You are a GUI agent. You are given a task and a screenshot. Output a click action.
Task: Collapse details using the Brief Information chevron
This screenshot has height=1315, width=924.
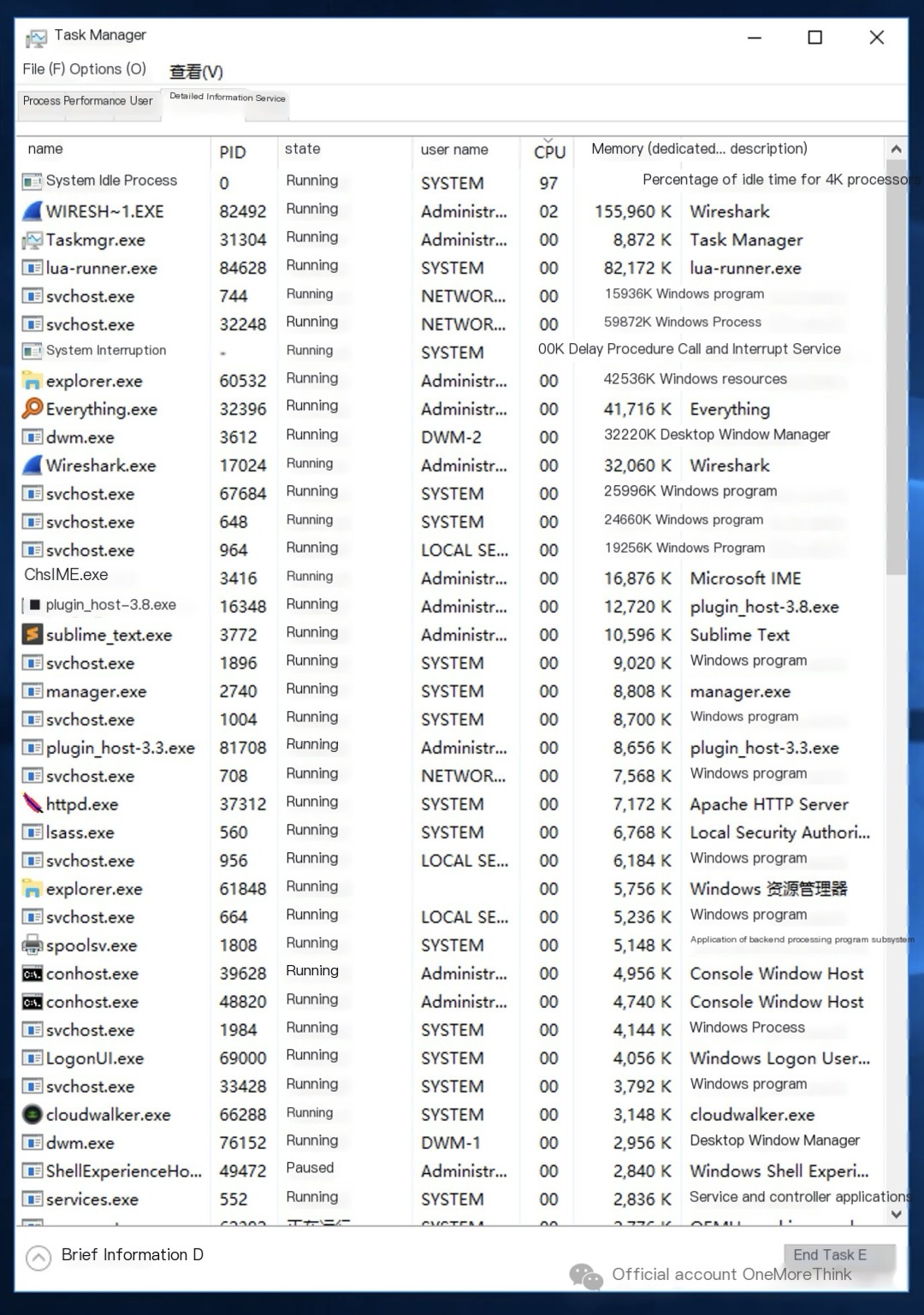pyautogui.click(x=38, y=1257)
